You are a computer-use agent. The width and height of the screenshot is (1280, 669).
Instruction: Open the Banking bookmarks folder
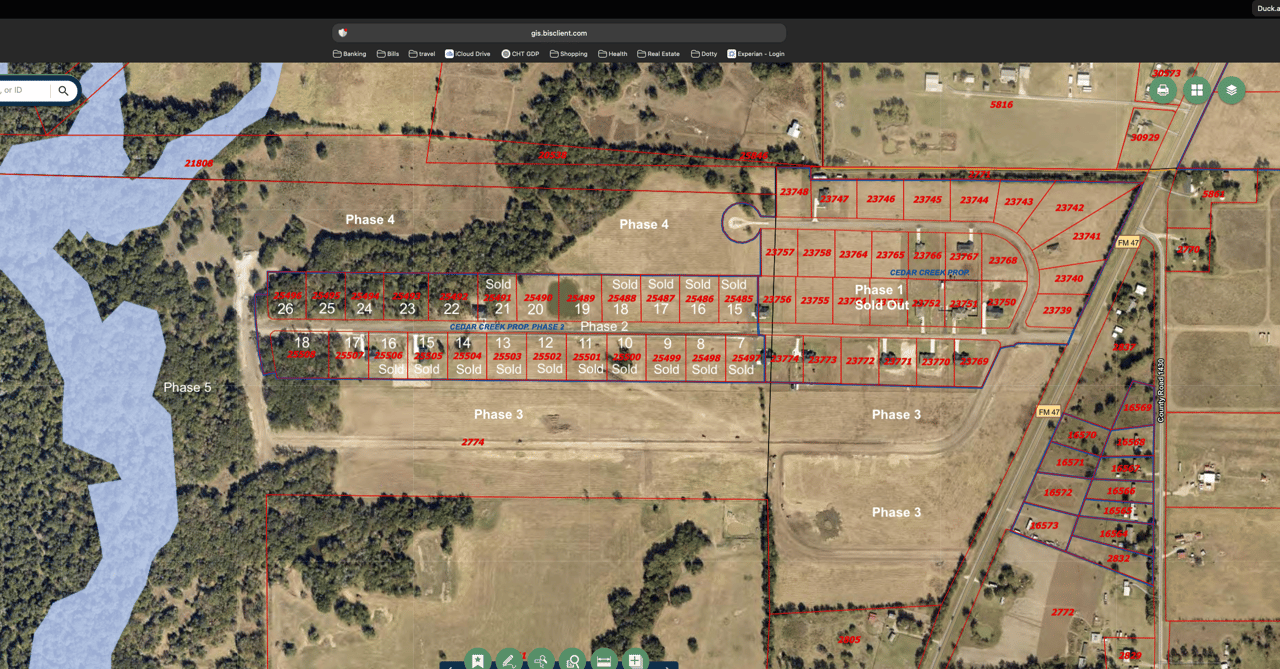coord(349,54)
